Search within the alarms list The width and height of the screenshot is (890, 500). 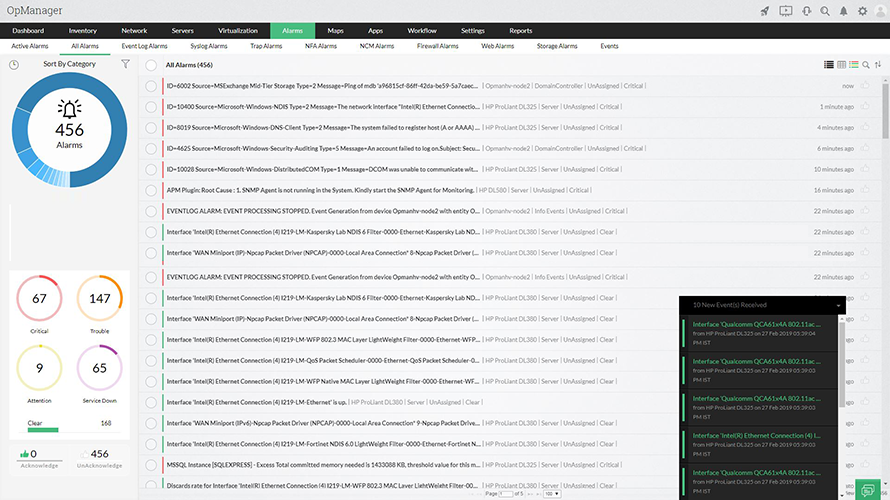[x=866, y=65]
